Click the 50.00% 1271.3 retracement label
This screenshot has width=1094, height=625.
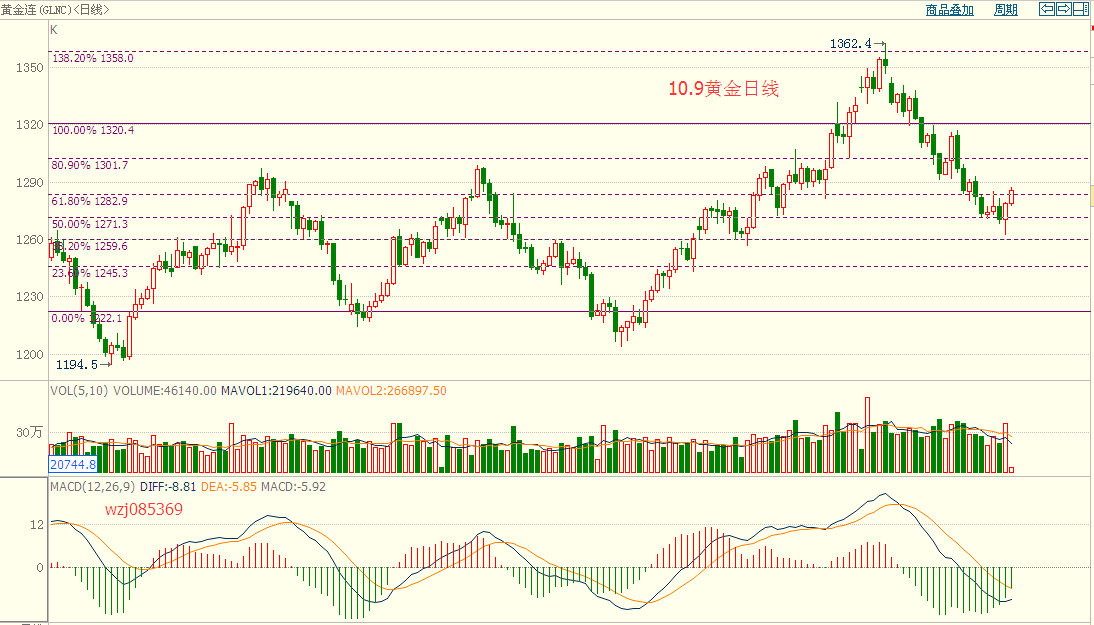tap(90, 224)
